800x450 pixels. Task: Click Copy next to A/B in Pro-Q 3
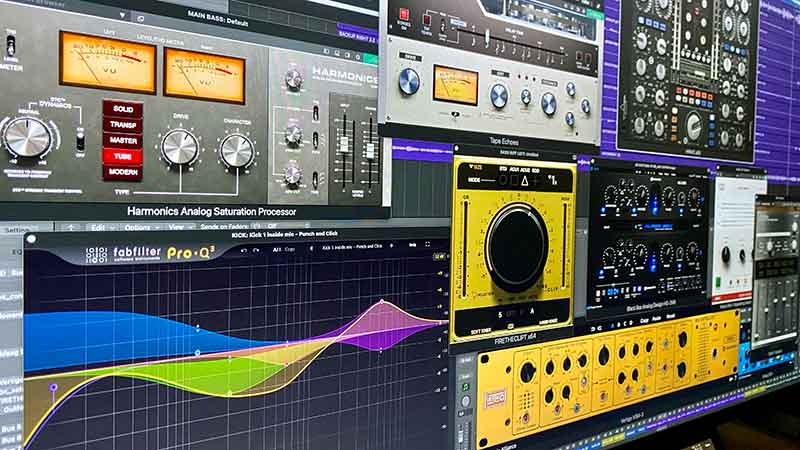289,249
